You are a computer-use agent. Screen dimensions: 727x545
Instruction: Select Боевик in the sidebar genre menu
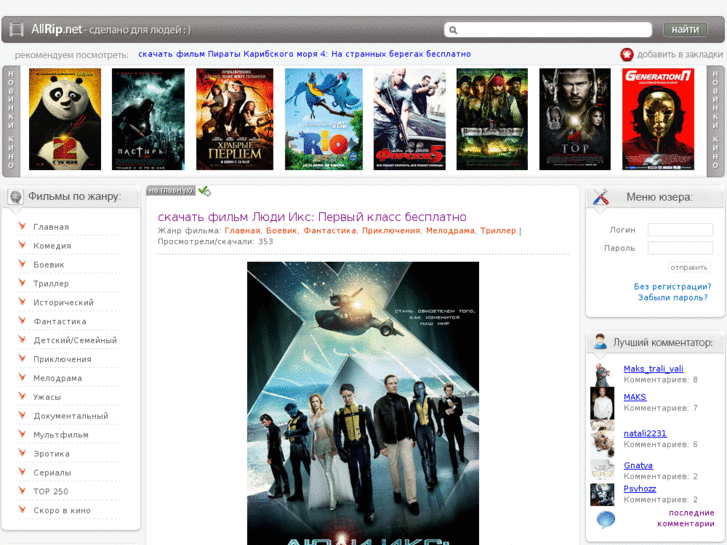49,265
